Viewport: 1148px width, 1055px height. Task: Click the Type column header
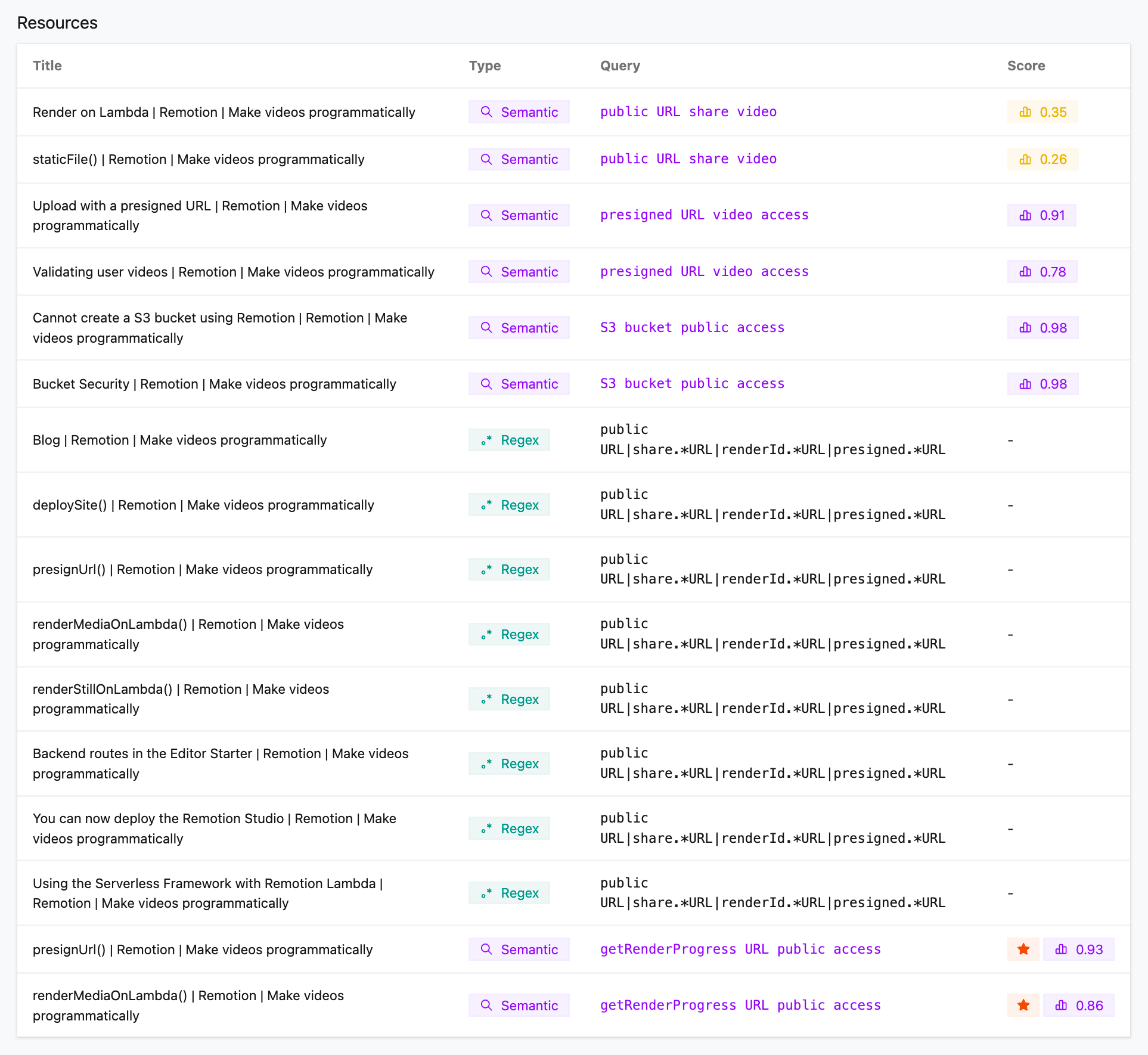(x=485, y=66)
